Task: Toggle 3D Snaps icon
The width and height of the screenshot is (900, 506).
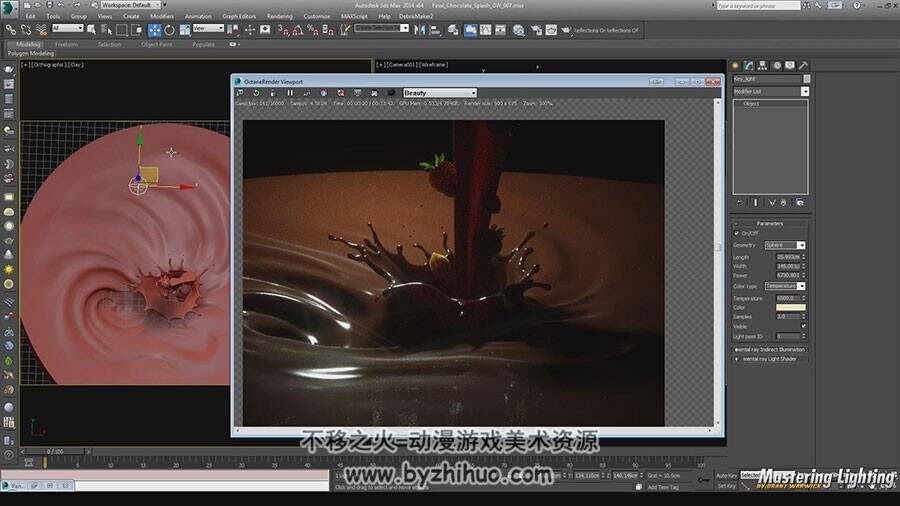Action: [x=283, y=30]
